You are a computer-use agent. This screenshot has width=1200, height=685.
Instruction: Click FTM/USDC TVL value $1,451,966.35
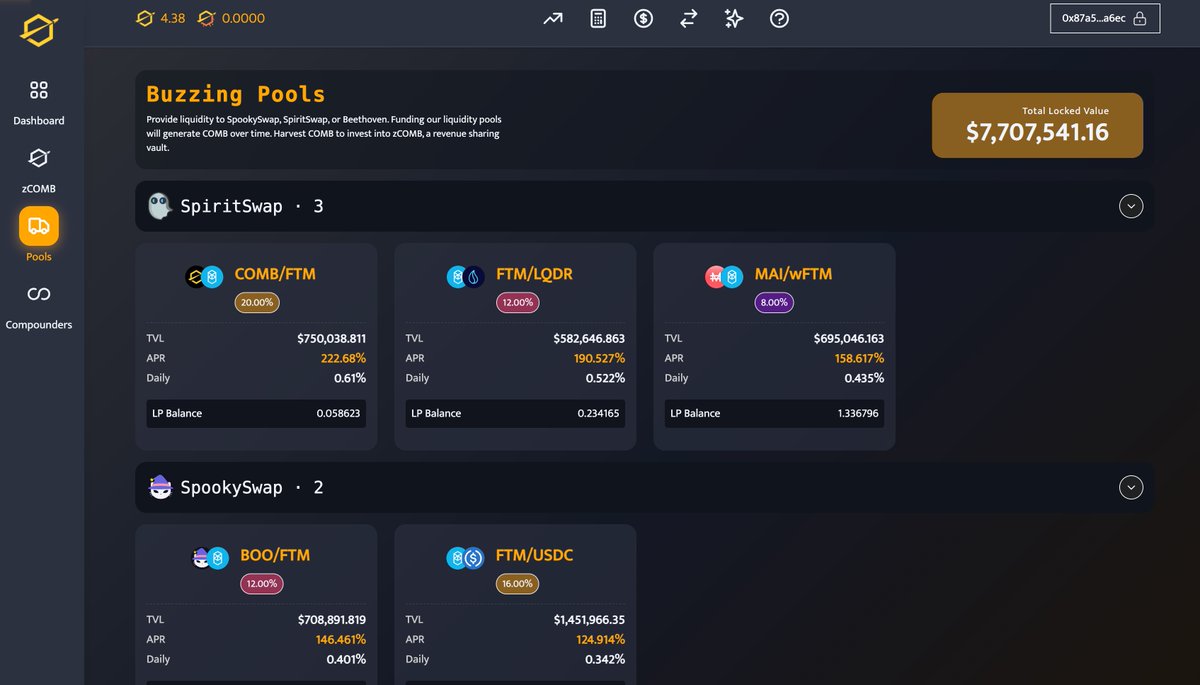pos(589,620)
